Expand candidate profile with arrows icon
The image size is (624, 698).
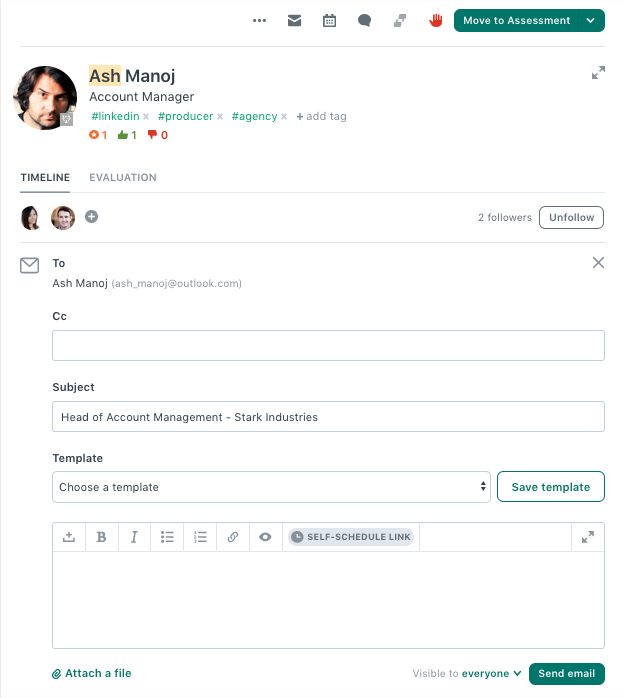point(598,73)
